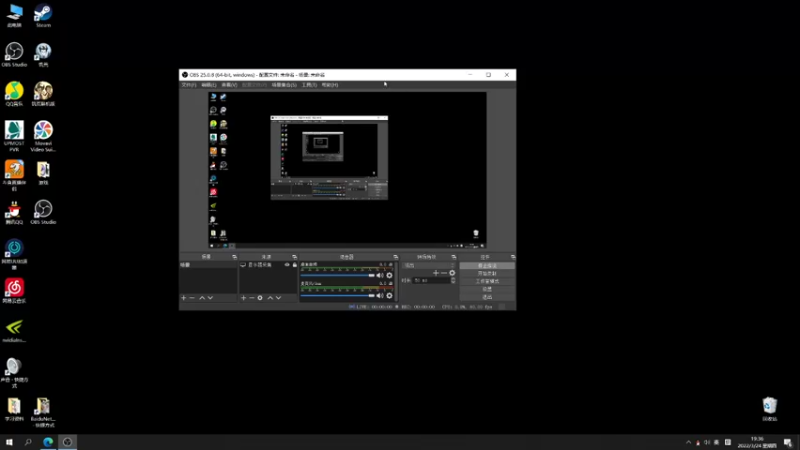Open Settings button in Controls panel
Screen dimensions: 800x450
(487, 289)
